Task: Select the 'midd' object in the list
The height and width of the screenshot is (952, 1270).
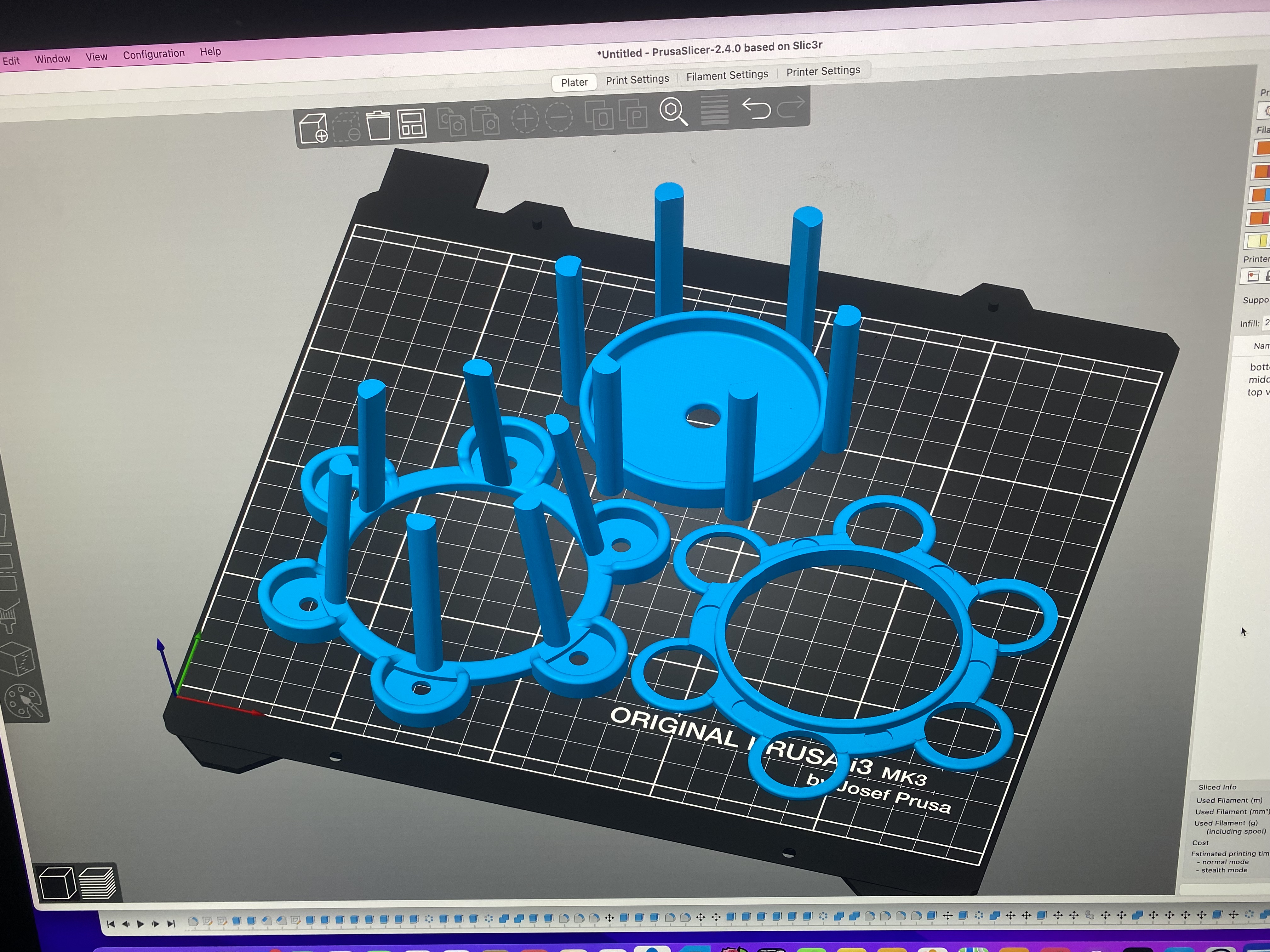Action: click(x=1259, y=380)
